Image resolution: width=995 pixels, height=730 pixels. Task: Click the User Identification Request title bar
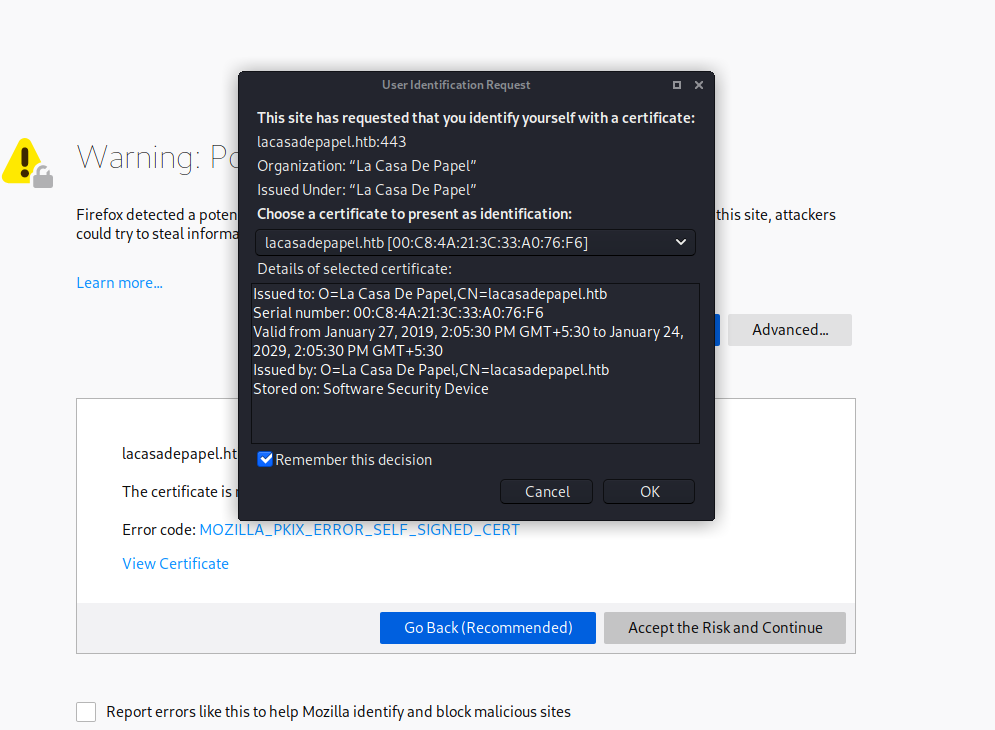pyautogui.click(x=456, y=85)
